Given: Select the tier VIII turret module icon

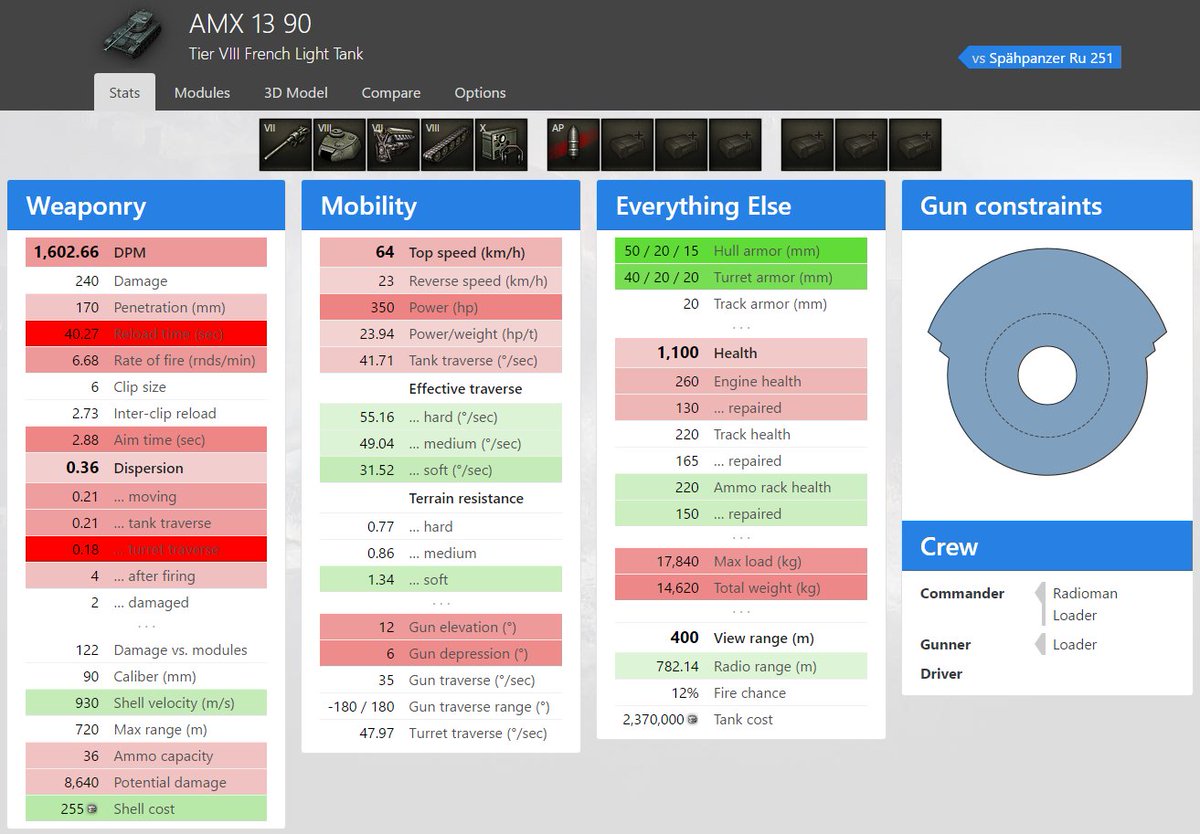Looking at the screenshot, I should click(339, 145).
